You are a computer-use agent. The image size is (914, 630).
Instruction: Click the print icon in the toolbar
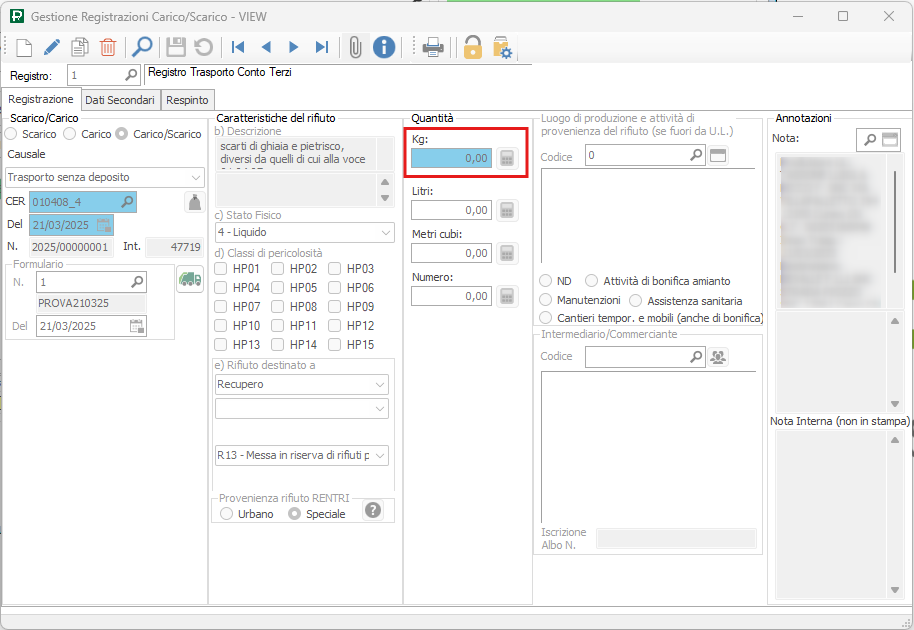click(433, 47)
